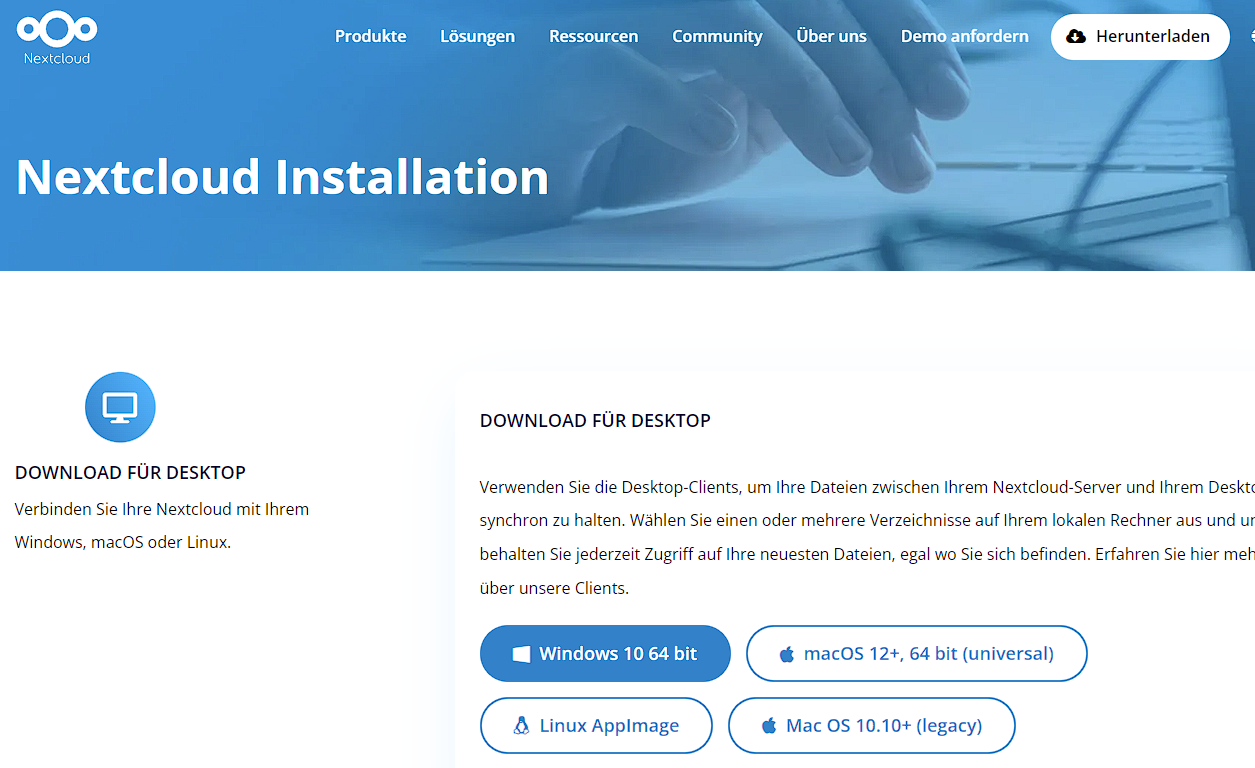Viewport: 1255px width, 768px height.
Task: Click the Windows logo in the download button
Action: (x=521, y=654)
